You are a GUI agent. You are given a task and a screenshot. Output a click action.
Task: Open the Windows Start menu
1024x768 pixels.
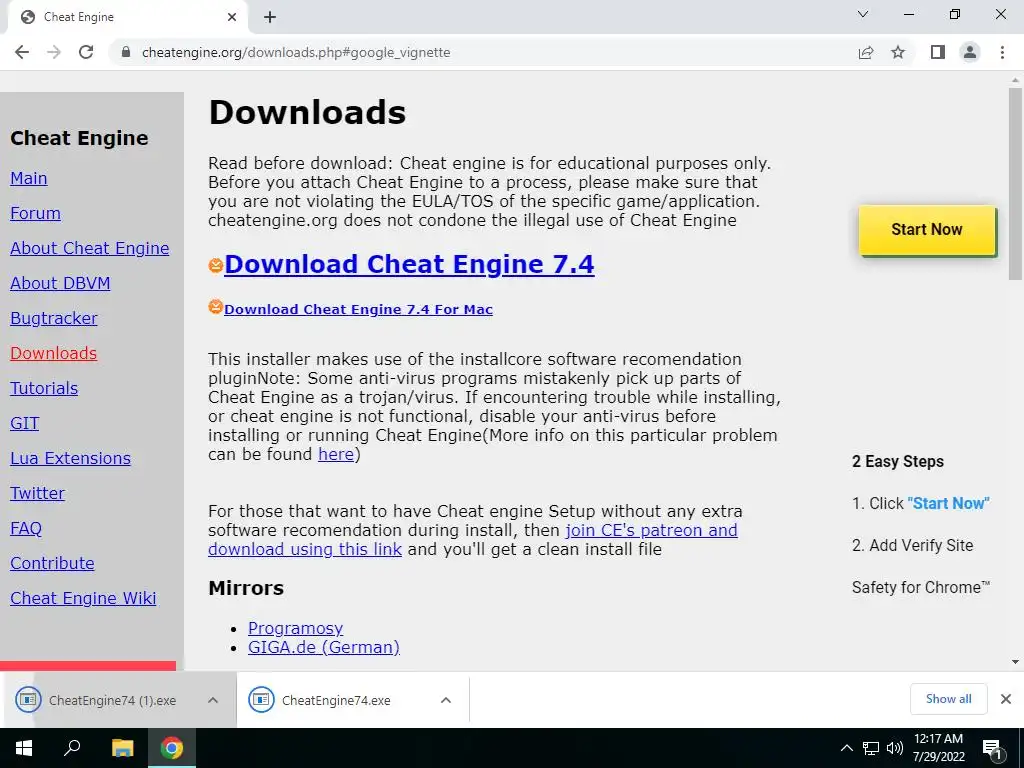[24, 748]
